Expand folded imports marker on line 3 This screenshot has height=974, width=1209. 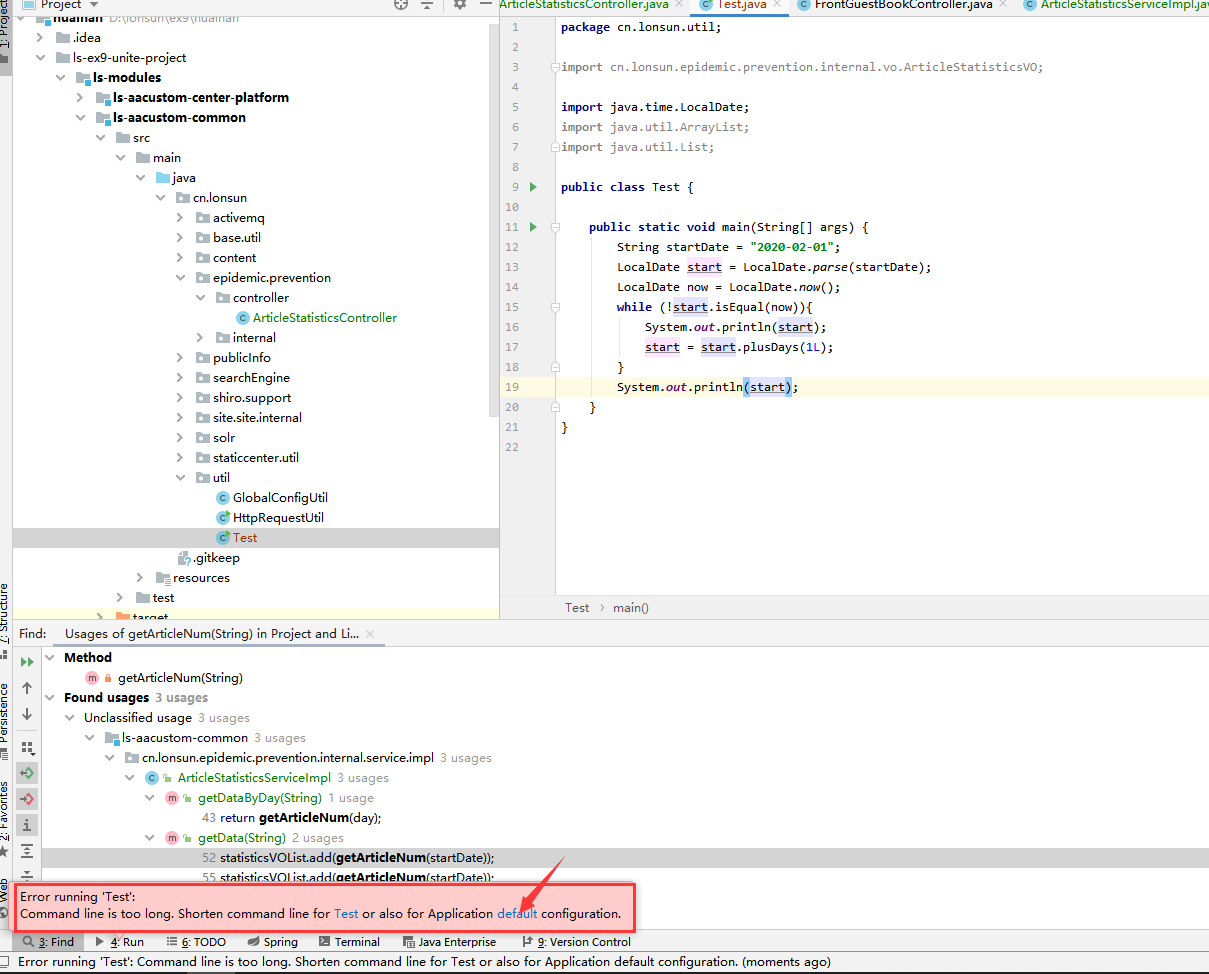[554, 67]
